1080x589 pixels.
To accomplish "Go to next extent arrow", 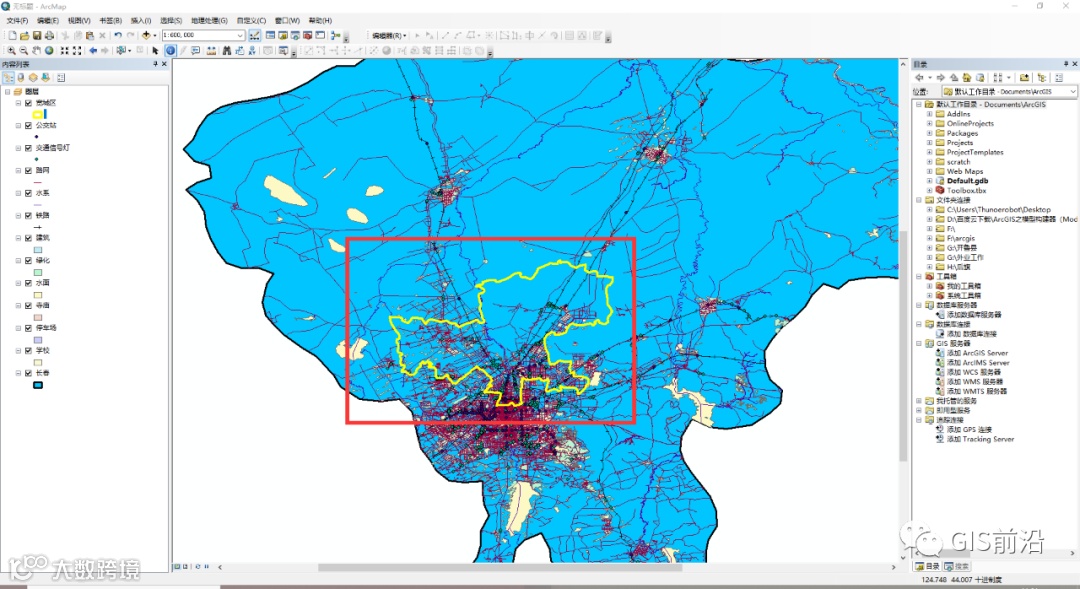I will (x=105, y=50).
